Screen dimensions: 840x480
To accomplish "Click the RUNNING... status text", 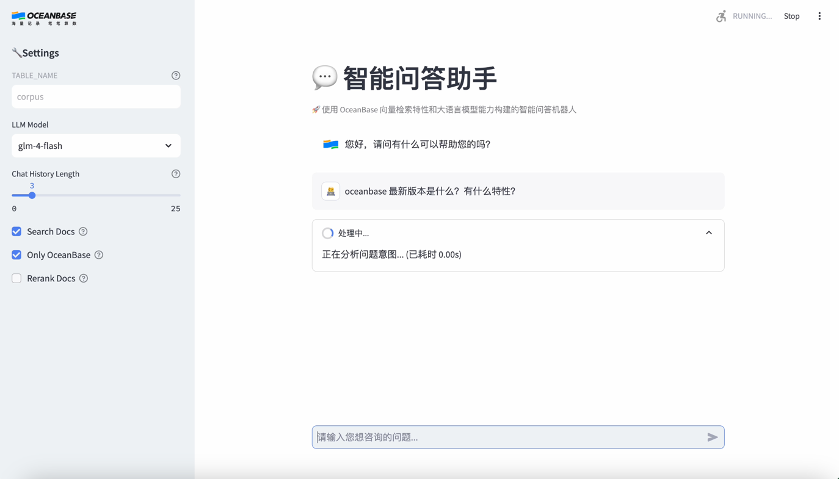I will 752,16.
